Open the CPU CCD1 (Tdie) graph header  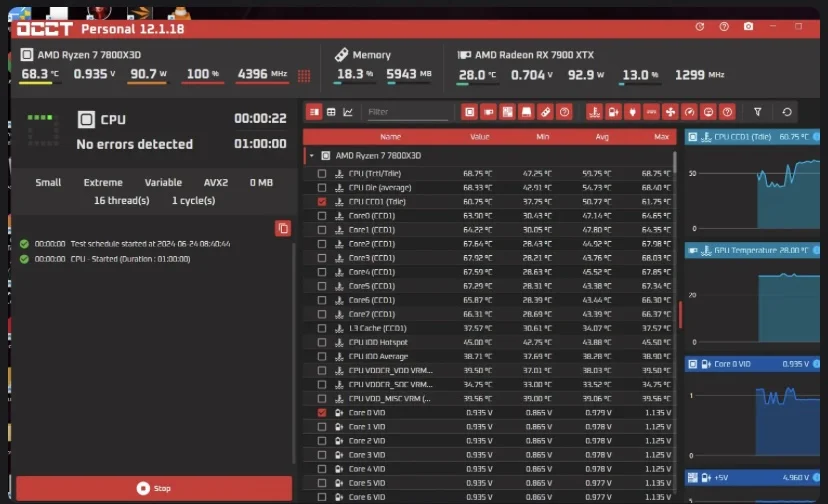[x=752, y=137]
